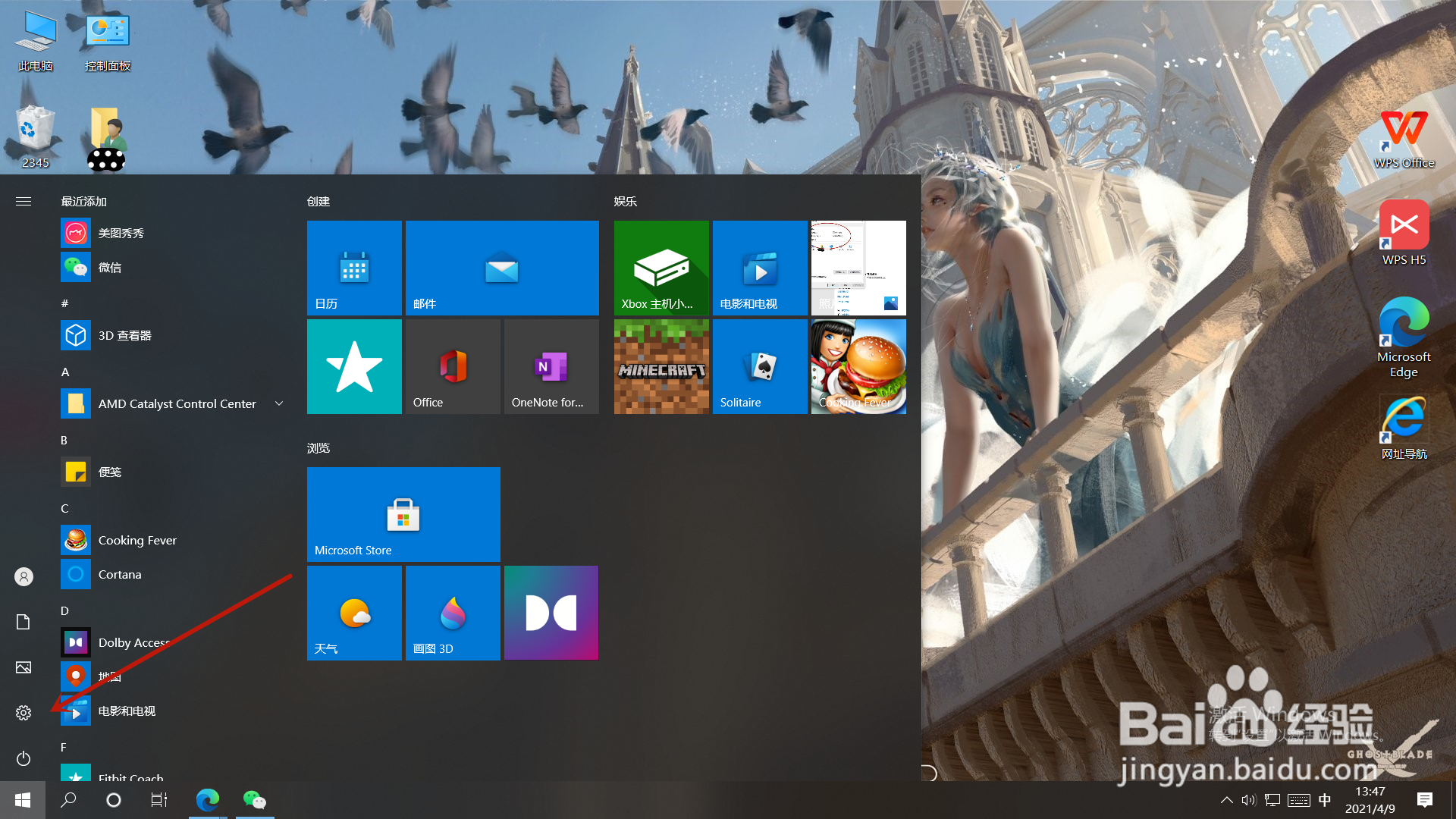This screenshot has height=819, width=1456.
Task: Launch the Minecraft tile
Action: pyautogui.click(x=661, y=366)
